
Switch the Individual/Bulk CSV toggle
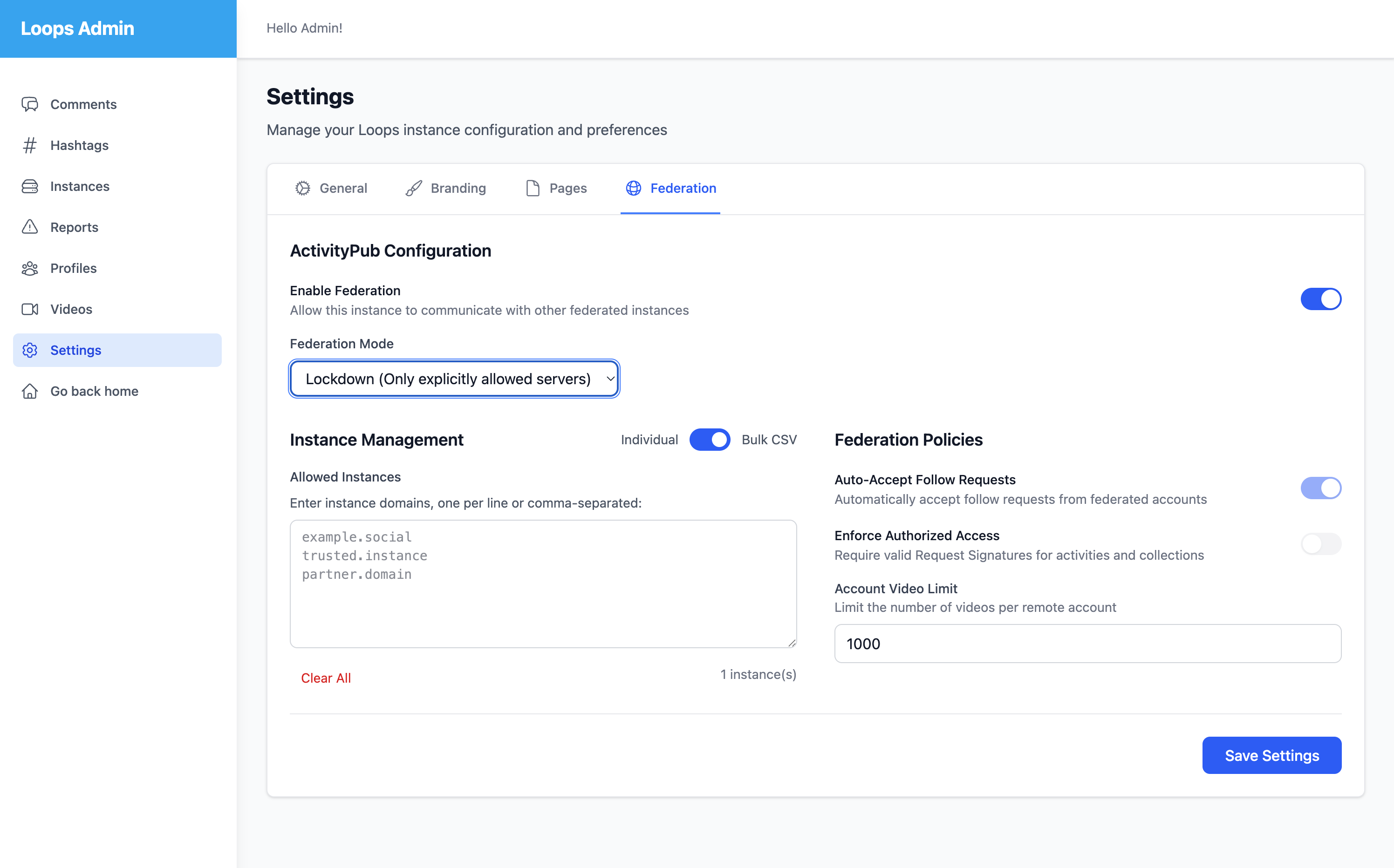coord(710,440)
